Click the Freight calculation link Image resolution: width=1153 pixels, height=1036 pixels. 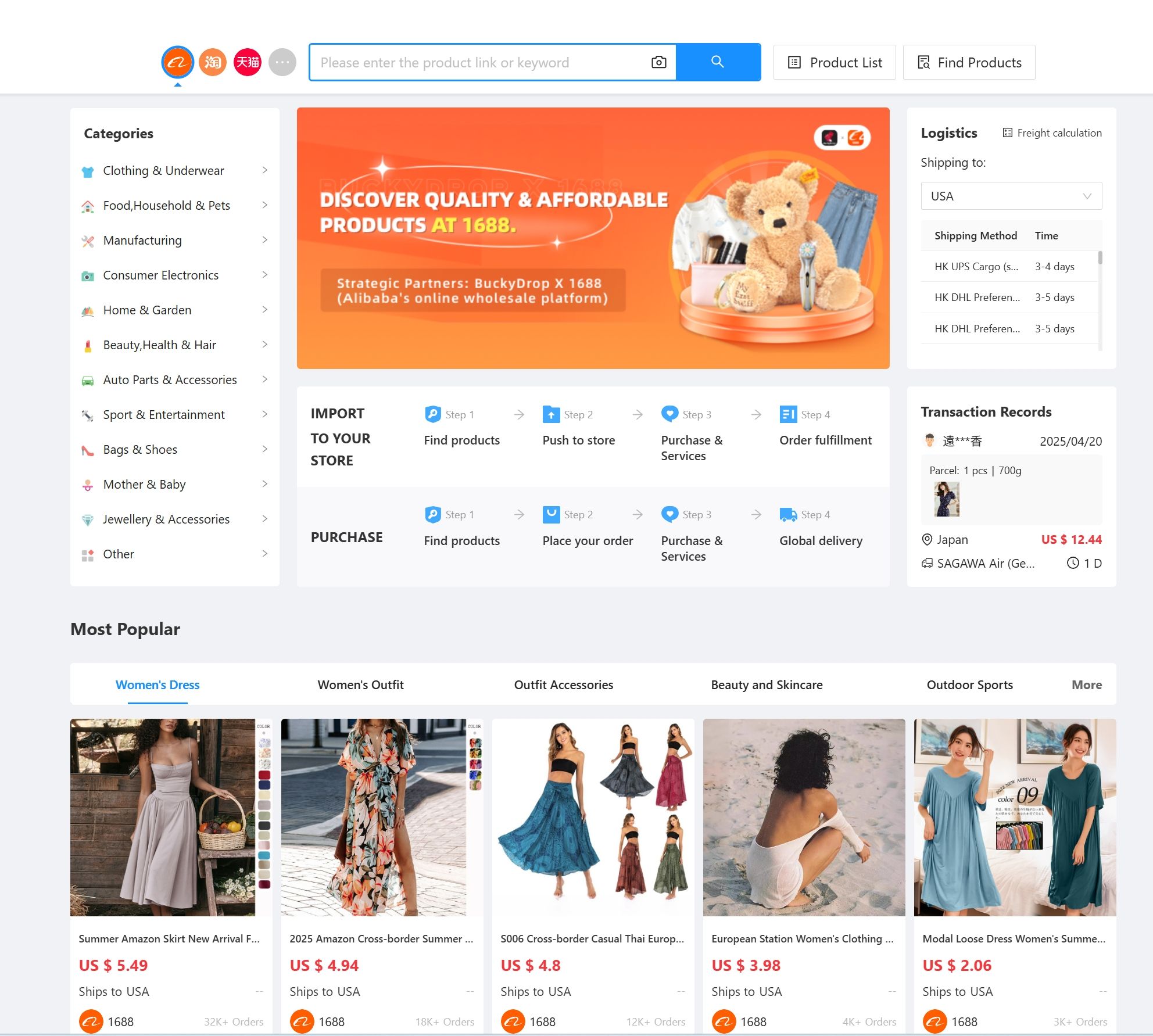coord(1052,133)
